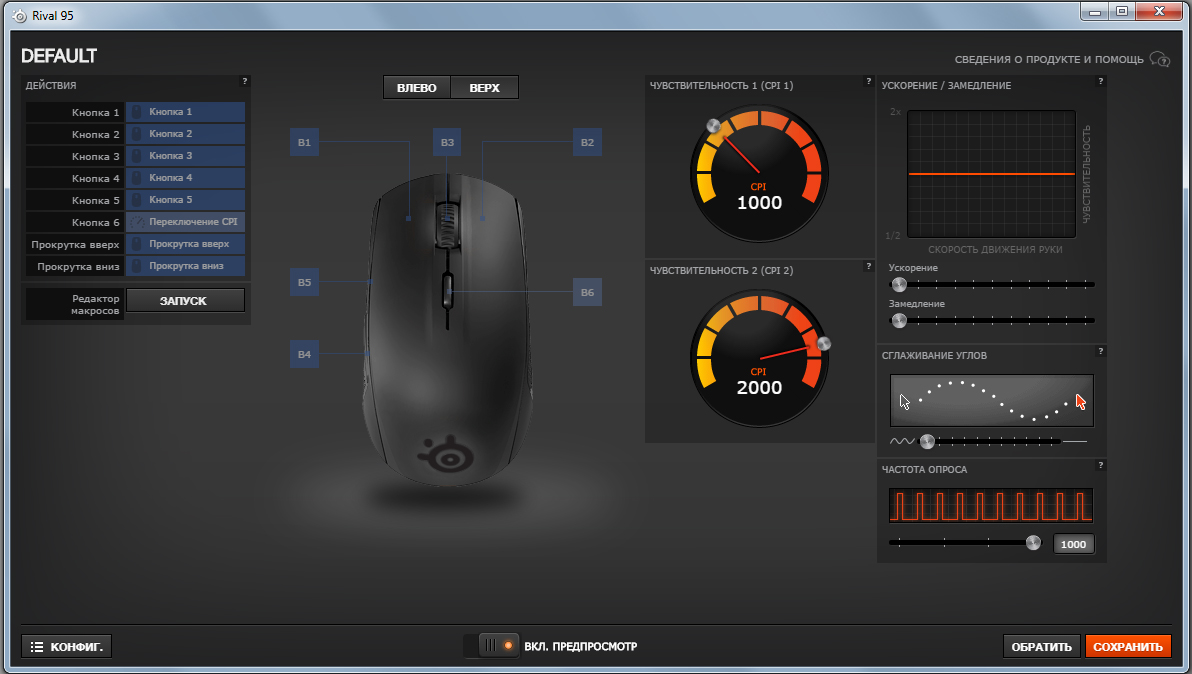This screenshot has width=1192, height=674.
Task: Click the product info chat bubble icon
Action: (1159, 59)
